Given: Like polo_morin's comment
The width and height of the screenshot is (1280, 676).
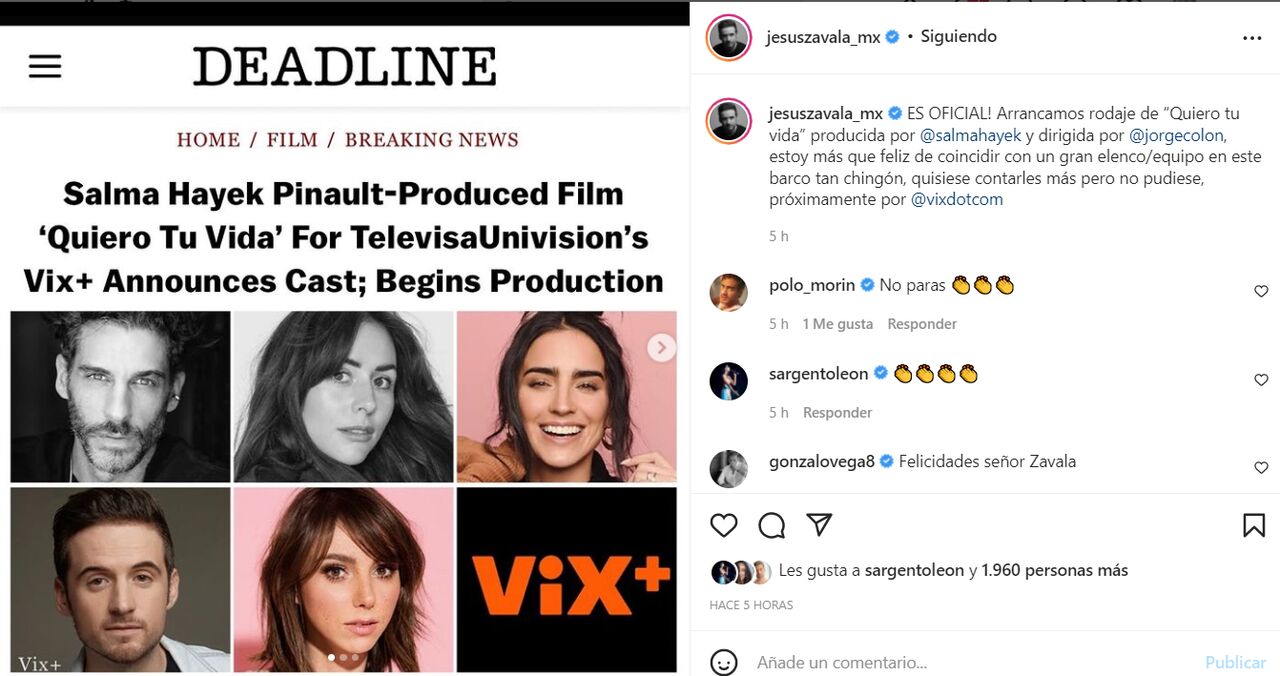Looking at the screenshot, I should coord(1261,291).
